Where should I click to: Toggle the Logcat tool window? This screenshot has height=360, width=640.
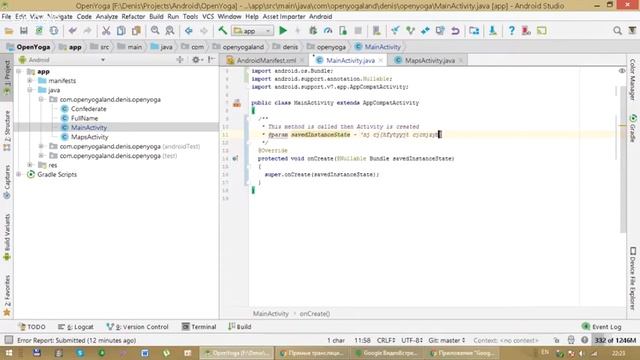pyautogui.click(x=76, y=327)
